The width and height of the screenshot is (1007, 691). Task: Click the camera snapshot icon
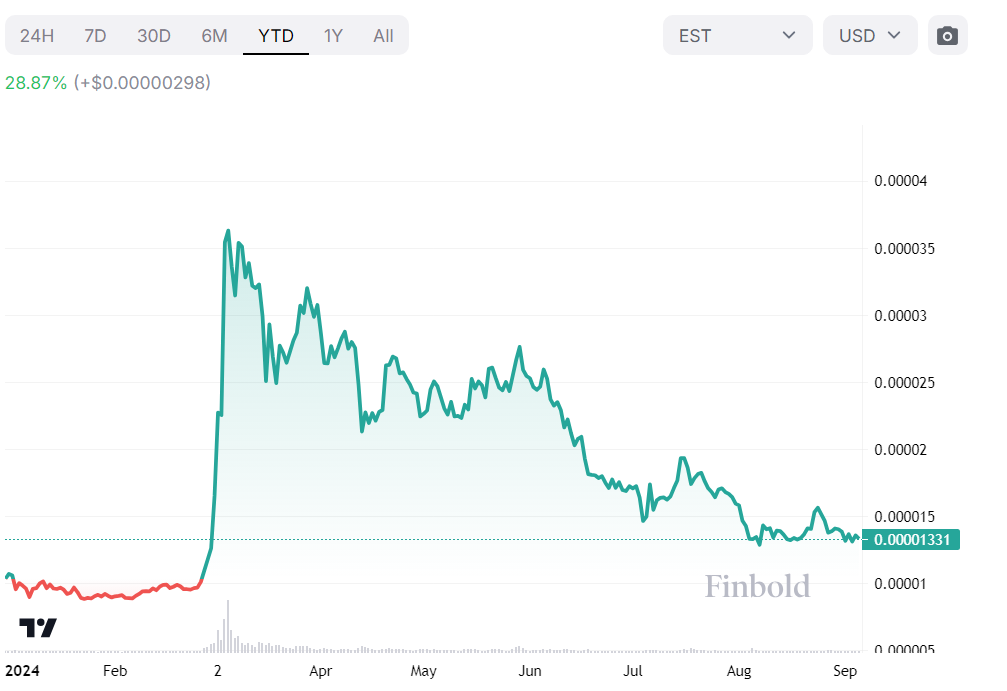[x=947, y=35]
